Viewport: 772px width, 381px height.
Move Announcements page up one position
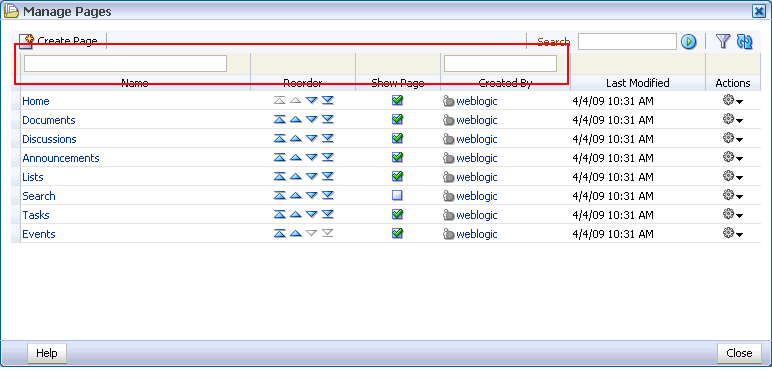click(x=295, y=158)
